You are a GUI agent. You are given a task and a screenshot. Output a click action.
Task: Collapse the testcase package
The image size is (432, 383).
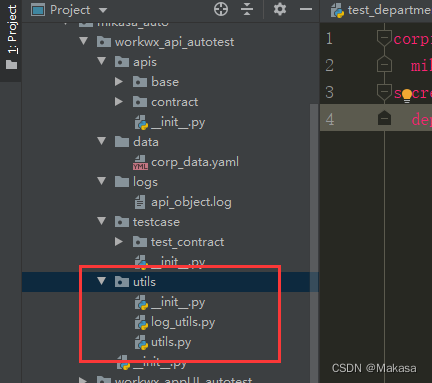(x=102, y=221)
